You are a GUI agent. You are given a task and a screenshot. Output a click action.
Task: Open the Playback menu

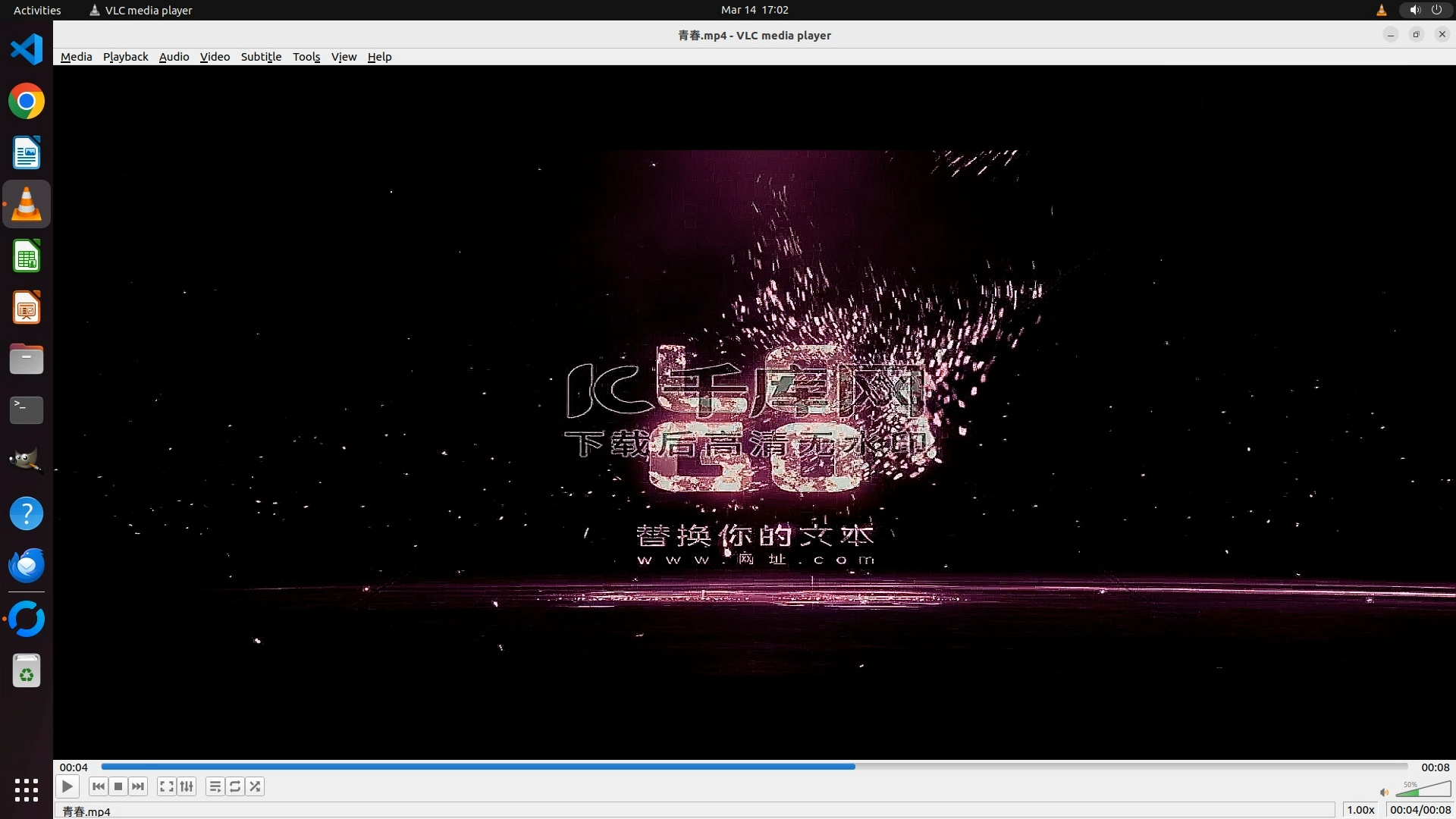pyautogui.click(x=125, y=57)
